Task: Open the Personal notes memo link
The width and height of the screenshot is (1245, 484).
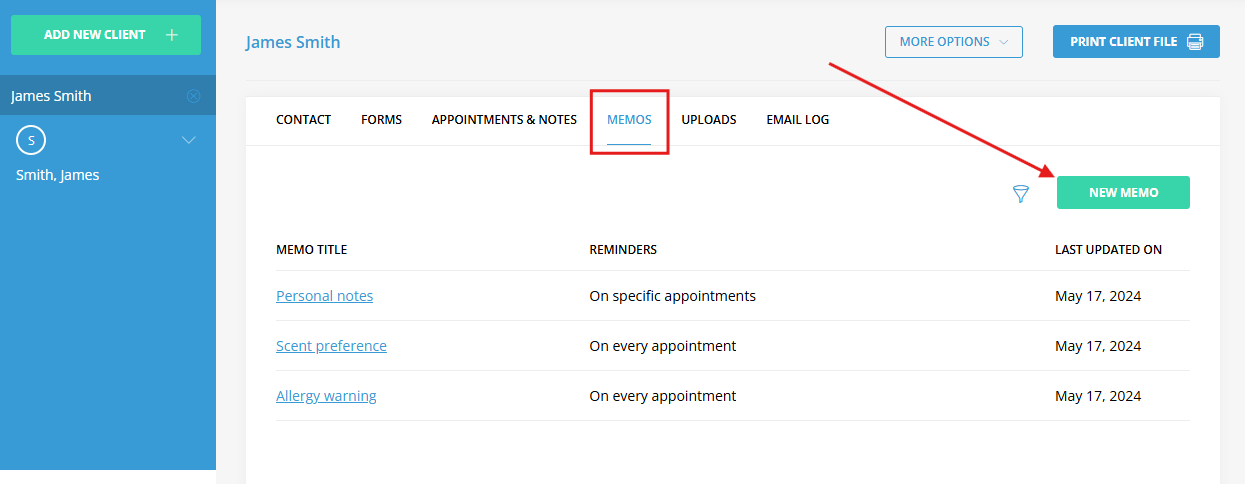Action: (324, 296)
